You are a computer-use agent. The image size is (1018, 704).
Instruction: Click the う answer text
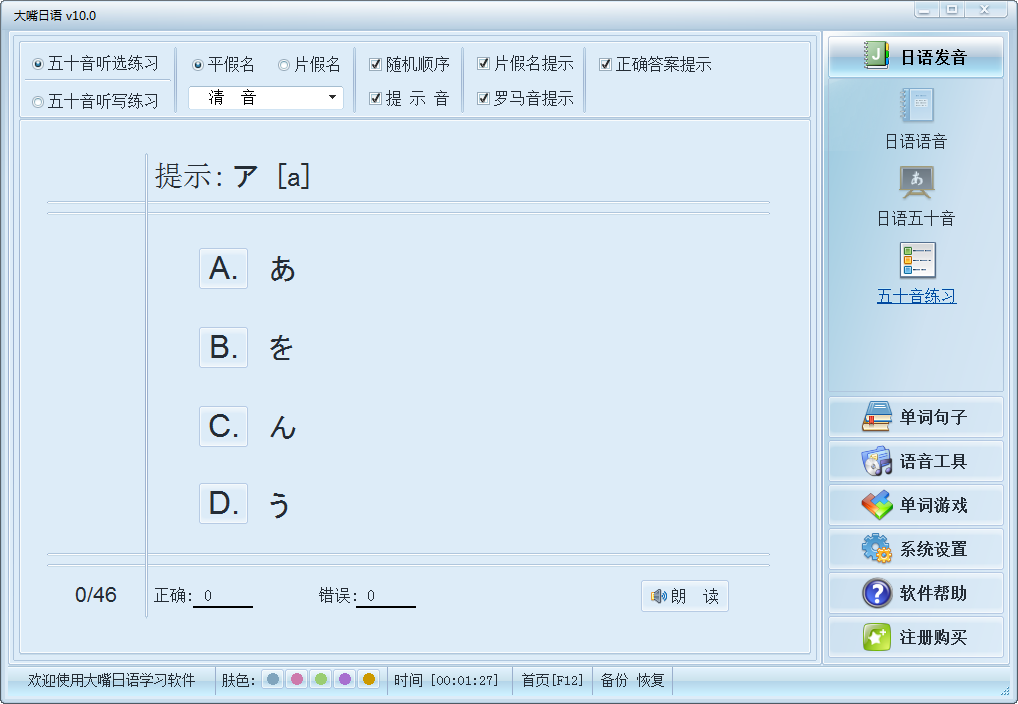pos(279,505)
